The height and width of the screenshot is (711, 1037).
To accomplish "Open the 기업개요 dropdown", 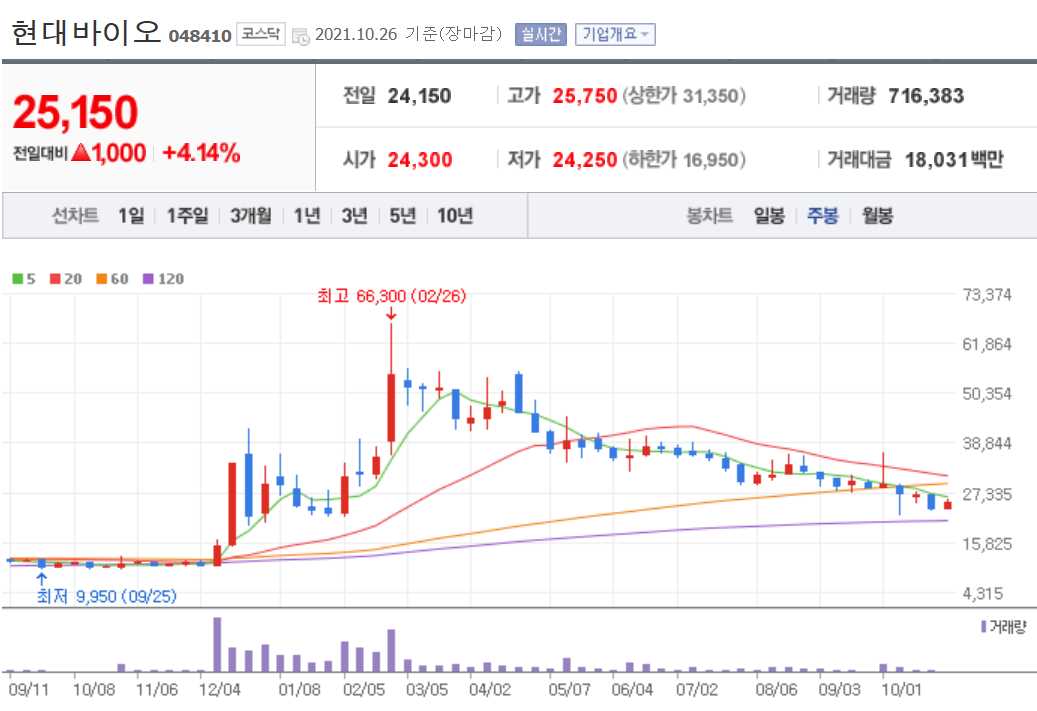I will point(615,34).
